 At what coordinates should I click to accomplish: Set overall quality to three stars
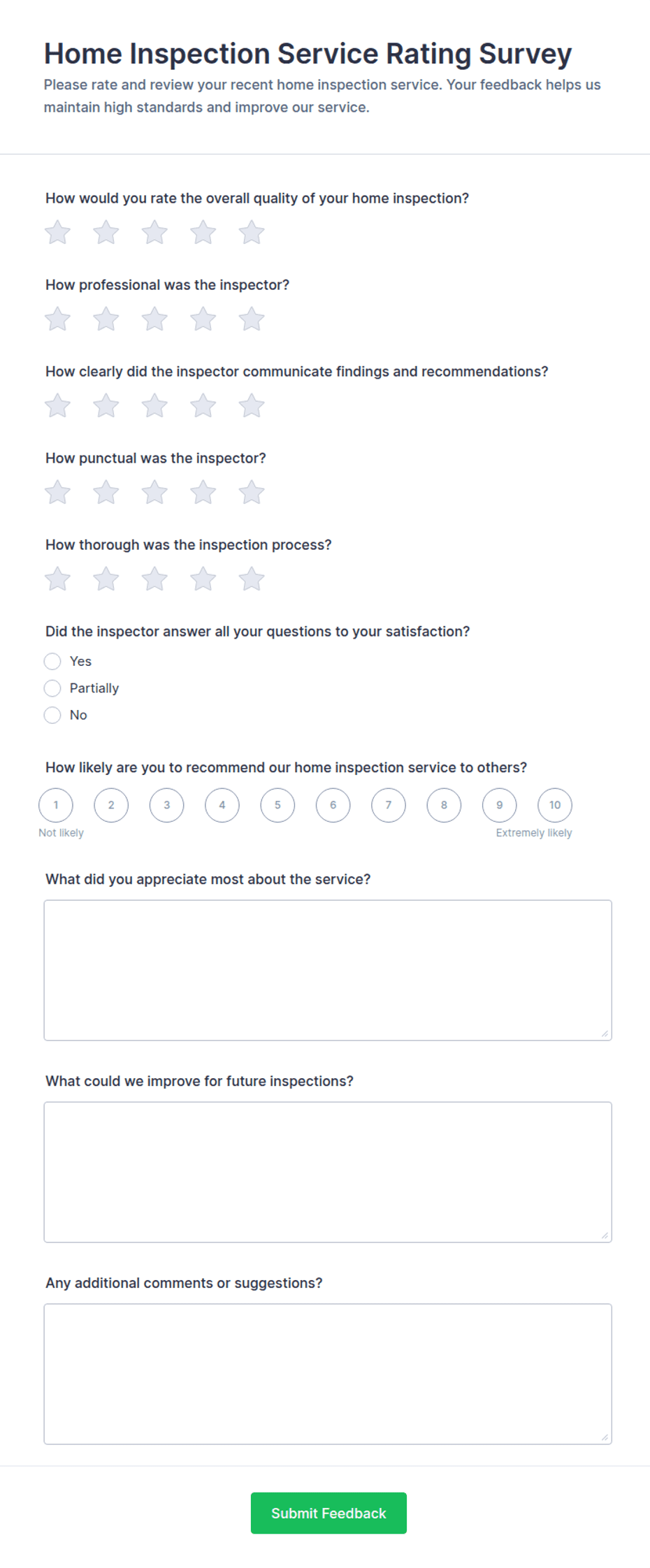click(154, 233)
